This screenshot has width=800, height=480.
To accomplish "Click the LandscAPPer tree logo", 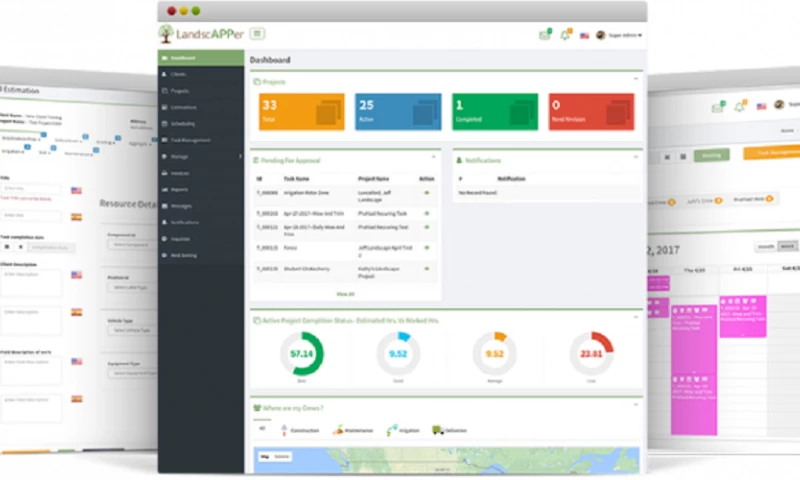I will 165,34.
